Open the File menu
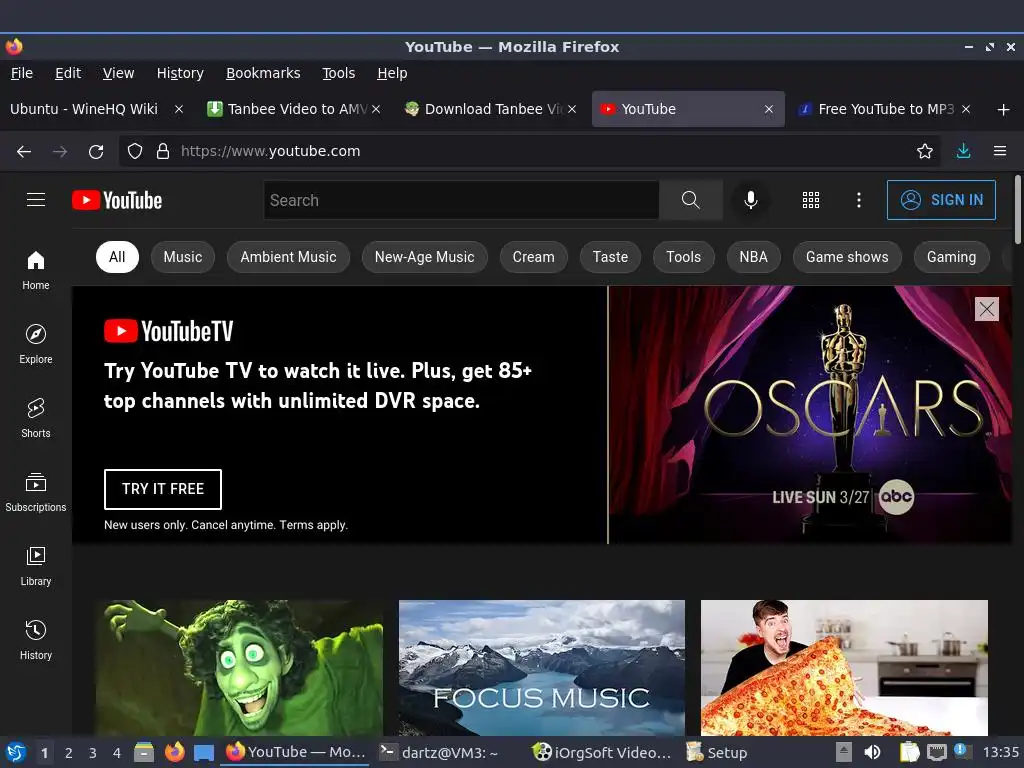1024x768 pixels. [22, 73]
